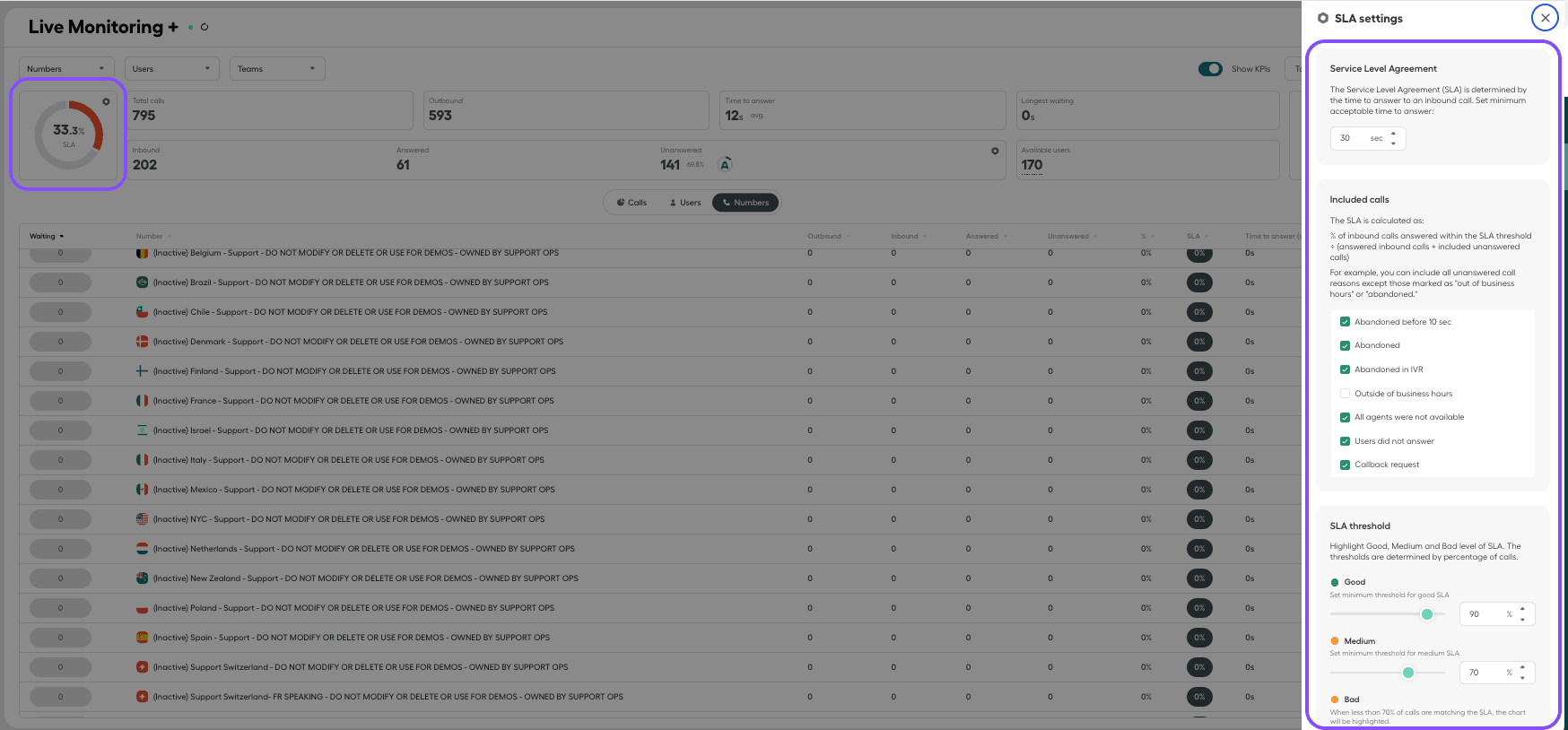Image resolution: width=1568 pixels, height=730 pixels.
Task: Increase SLA seconds with stepper up arrow
Action: (1393, 134)
